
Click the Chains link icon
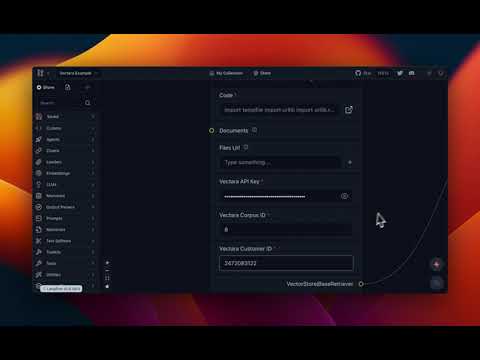[x=39, y=151]
